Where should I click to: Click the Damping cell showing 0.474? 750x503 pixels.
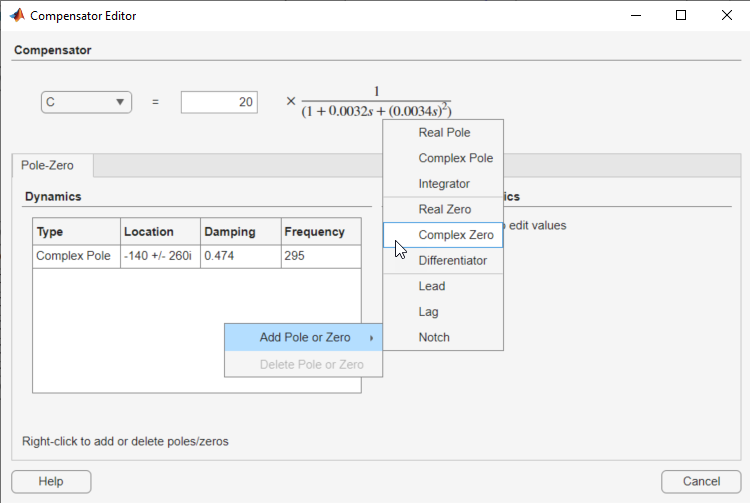pos(240,257)
